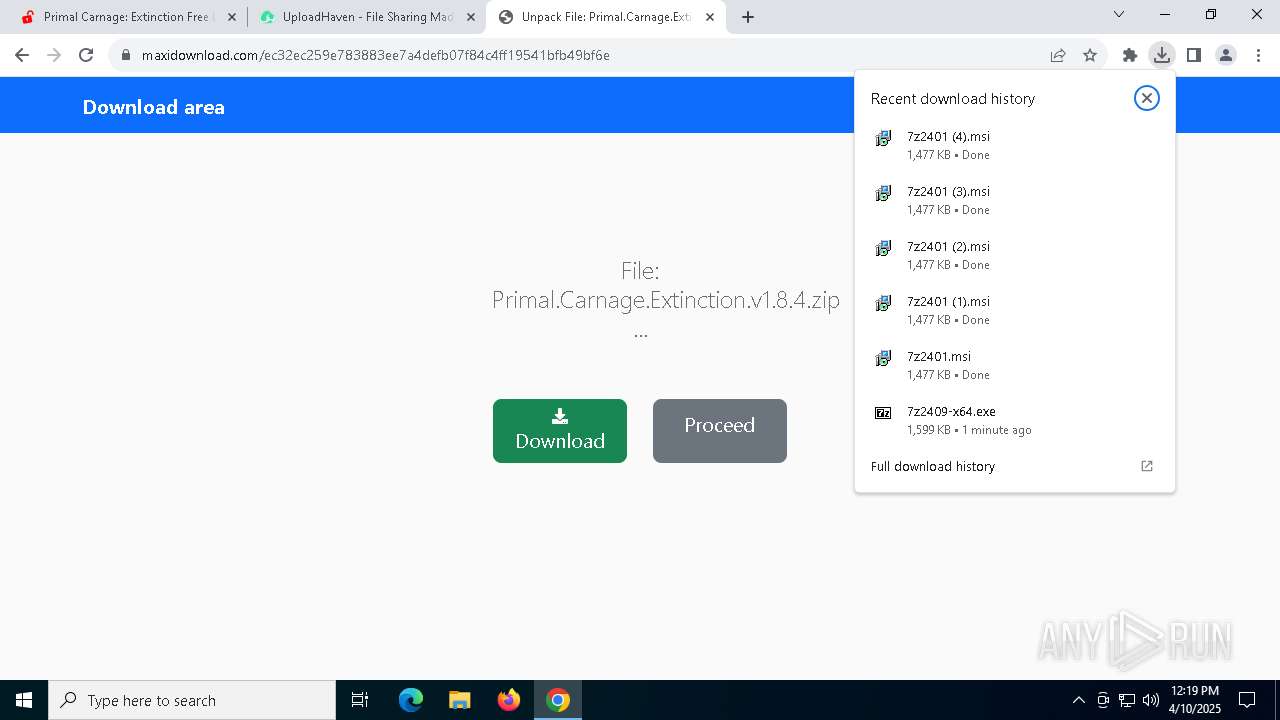Click the gray Proceed button
The width and height of the screenshot is (1280, 720).
point(720,431)
